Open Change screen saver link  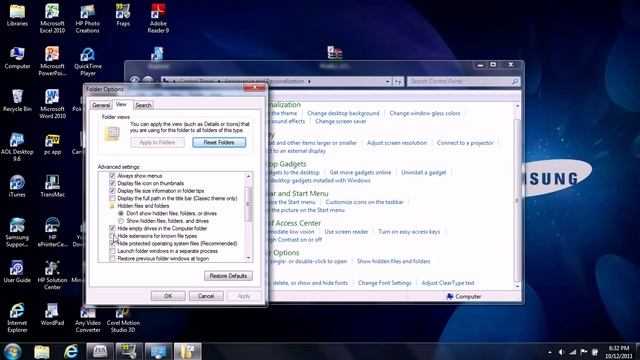pyautogui.click(x=341, y=121)
